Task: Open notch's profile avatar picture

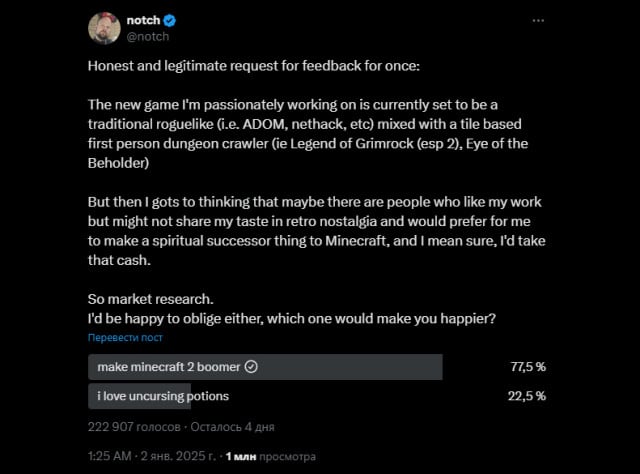Action: coord(107,28)
